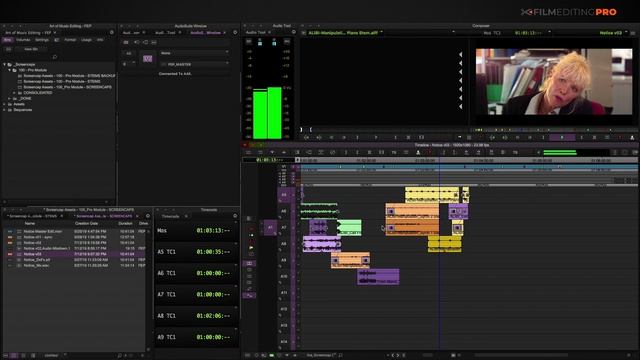Image resolution: width=640 pixels, height=360 pixels.
Task: Switch to the Bins tab in the project window
Action: point(8,40)
